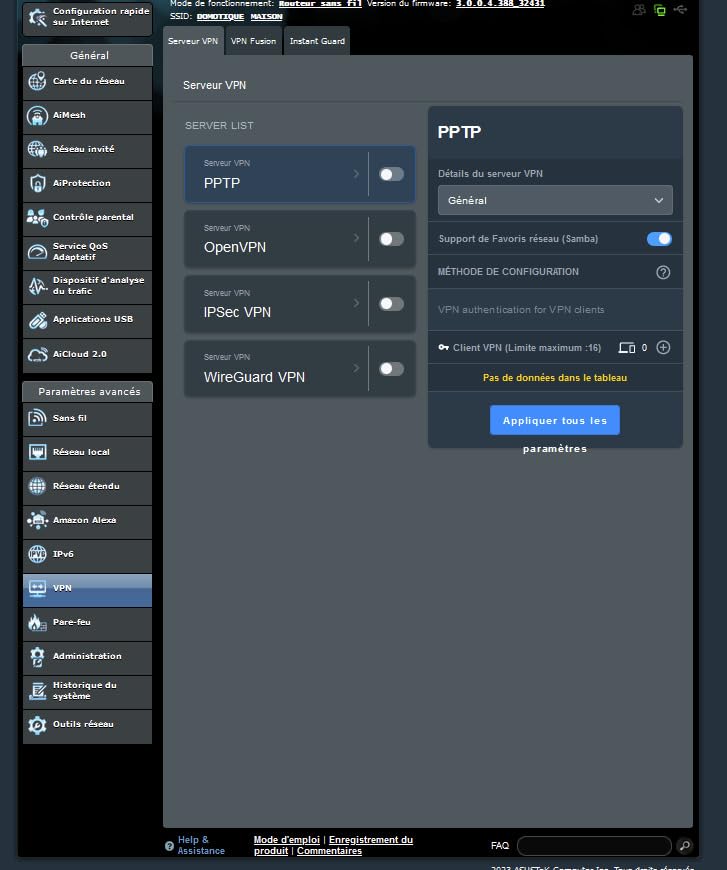Expand the IPSec VPN chevron
Viewport: 727px width, 870px height.
click(356, 303)
